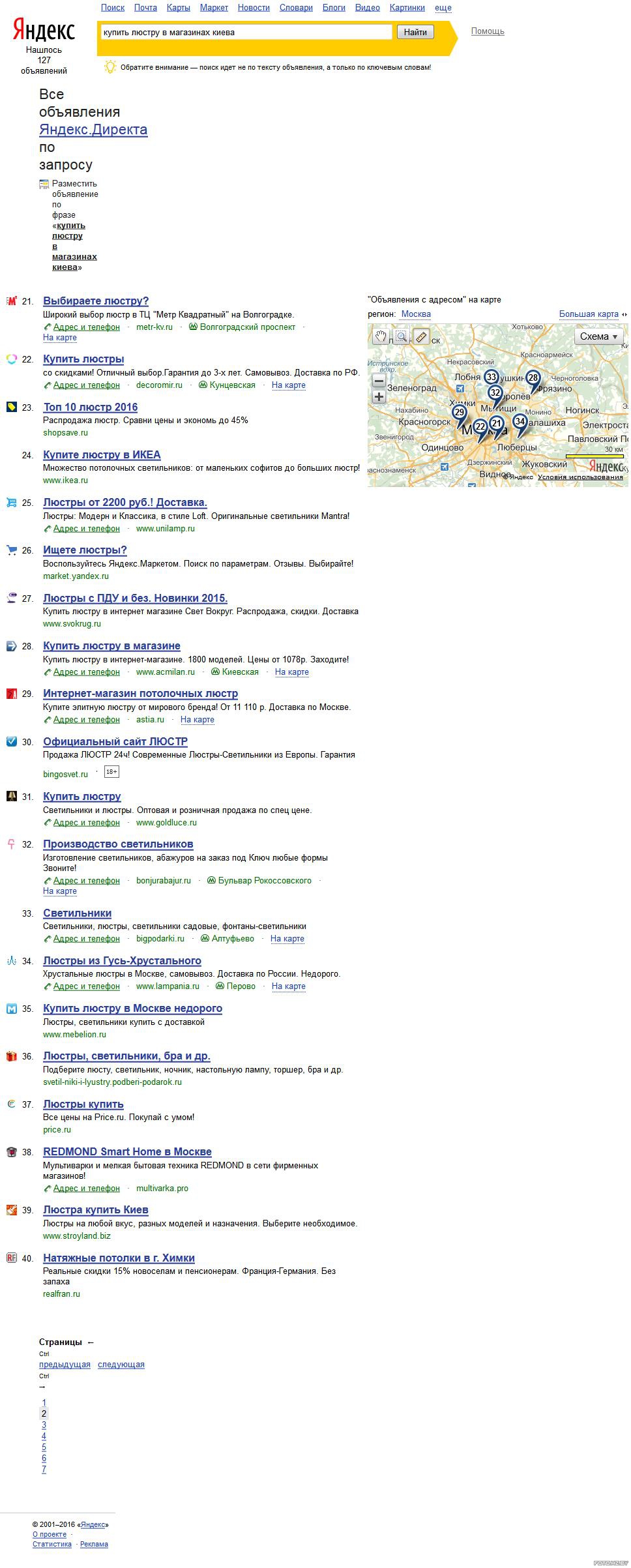
Task: Open map marker number 28
Action: 533,379
